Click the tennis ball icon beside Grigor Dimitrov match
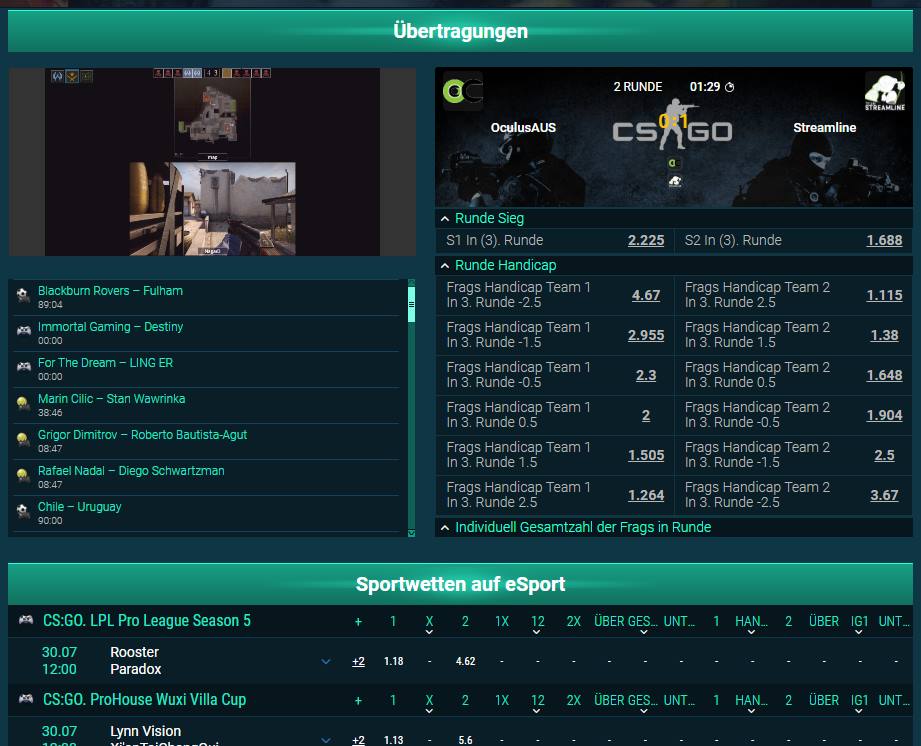921x746 pixels. coord(23,439)
